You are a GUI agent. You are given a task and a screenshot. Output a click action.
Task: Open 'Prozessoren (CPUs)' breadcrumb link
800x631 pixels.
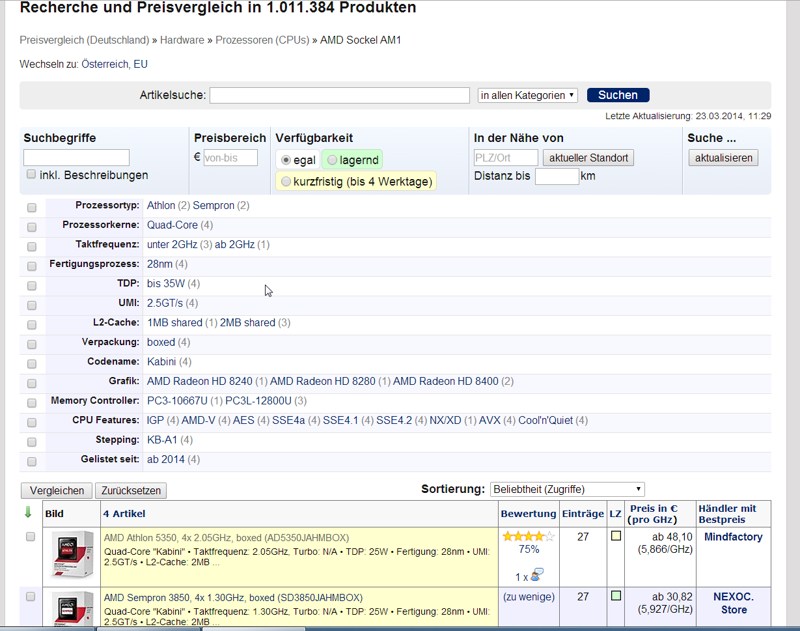point(262,40)
